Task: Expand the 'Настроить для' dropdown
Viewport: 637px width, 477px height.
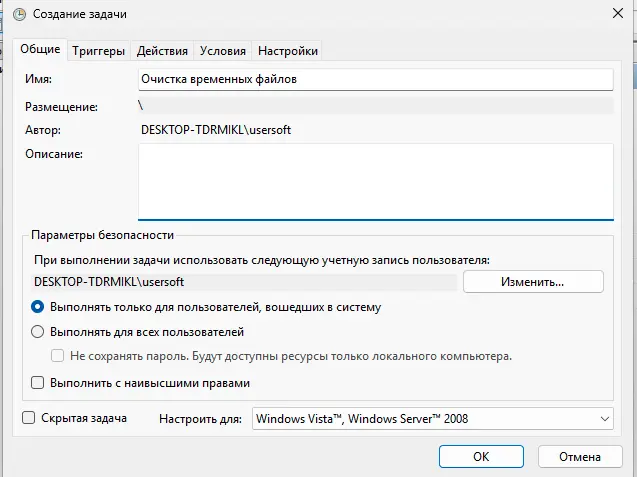Action: pos(431,419)
